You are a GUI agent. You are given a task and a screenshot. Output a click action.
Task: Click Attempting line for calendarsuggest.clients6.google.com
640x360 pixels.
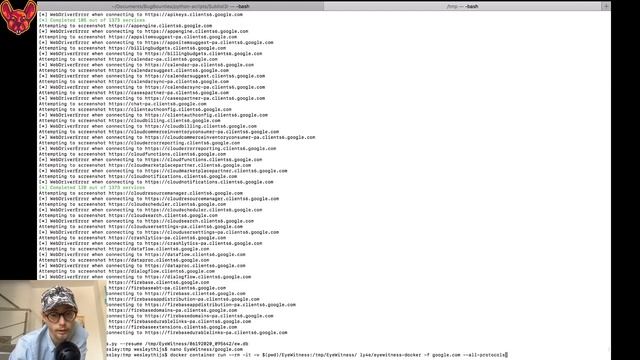point(134,70)
